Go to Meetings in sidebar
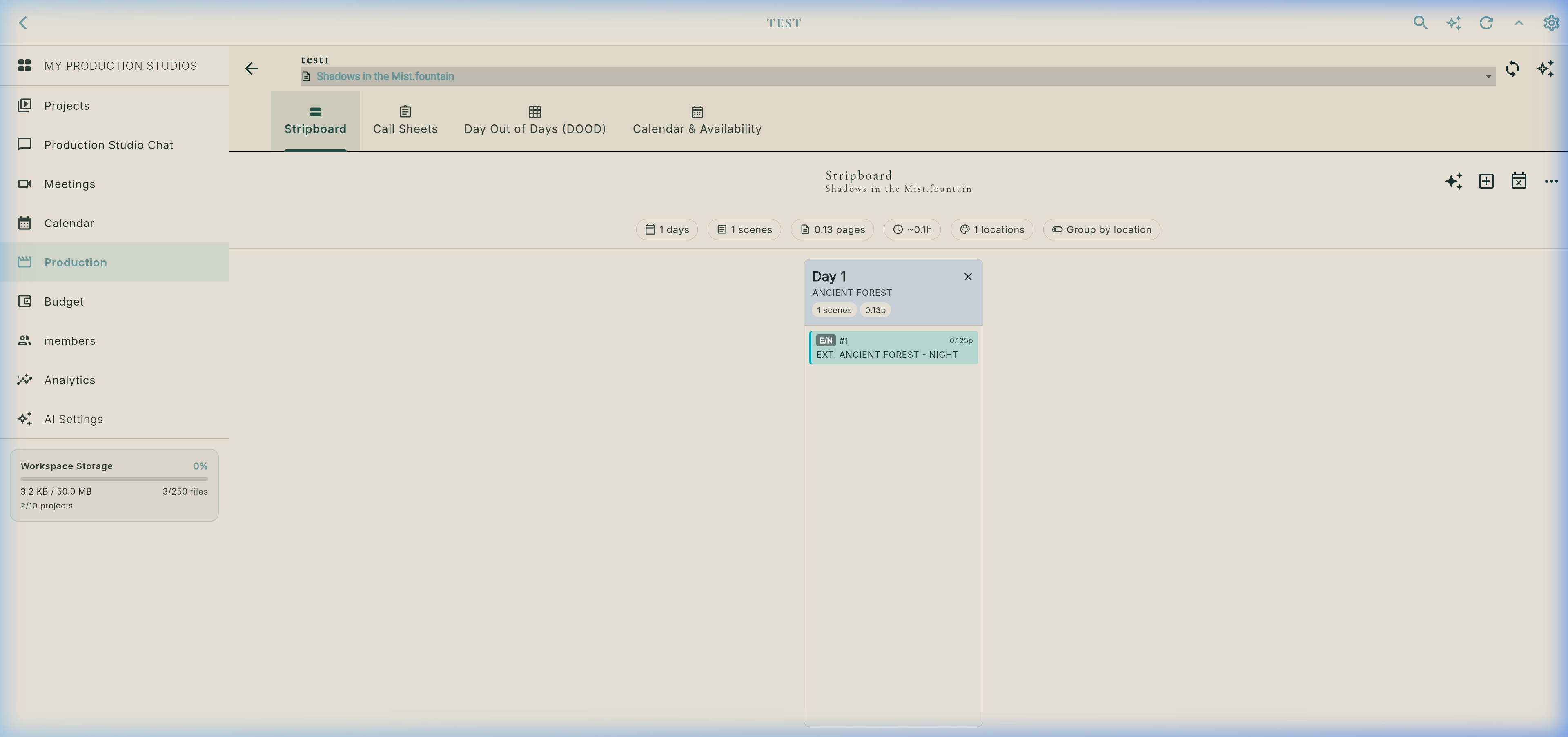This screenshot has width=1568, height=737. tap(114, 184)
